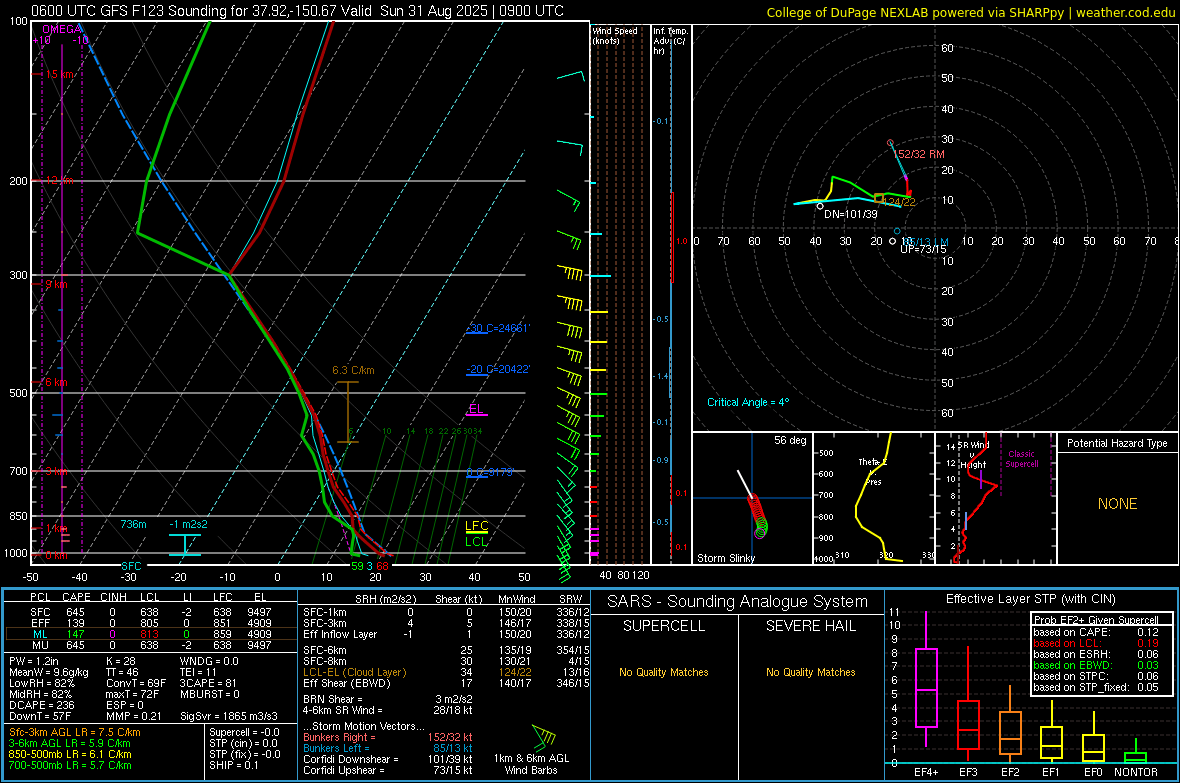This screenshot has width=1180, height=783.
Task: Click the Prob EF2+ Given Supercell header
Action: [x=1096, y=620]
